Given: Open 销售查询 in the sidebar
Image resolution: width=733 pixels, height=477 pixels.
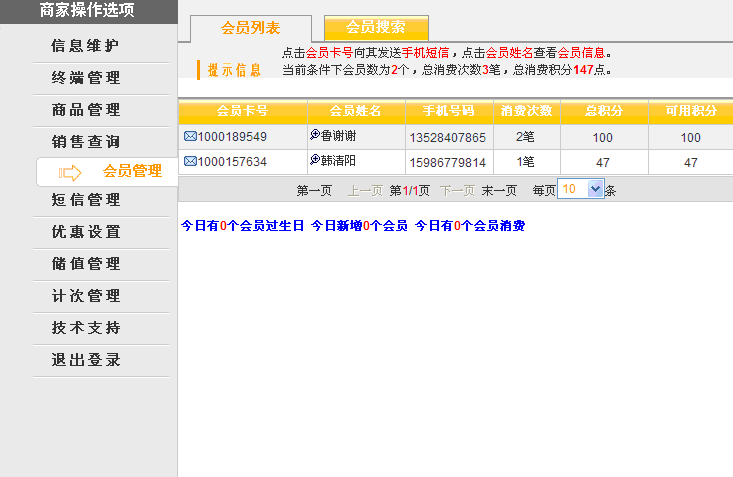Looking at the screenshot, I should point(86,141).
